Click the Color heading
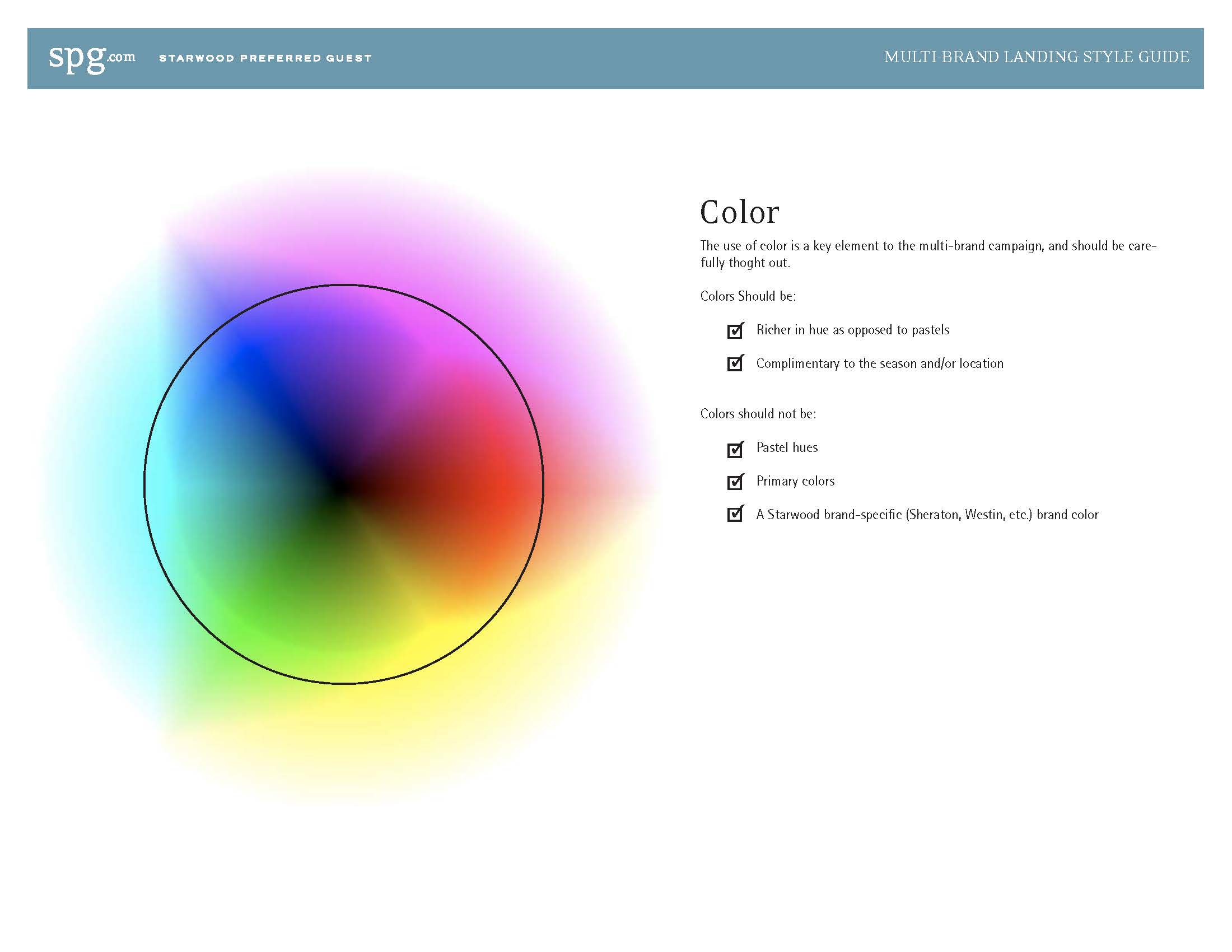1232x952 pixels. tap(739, 213)
